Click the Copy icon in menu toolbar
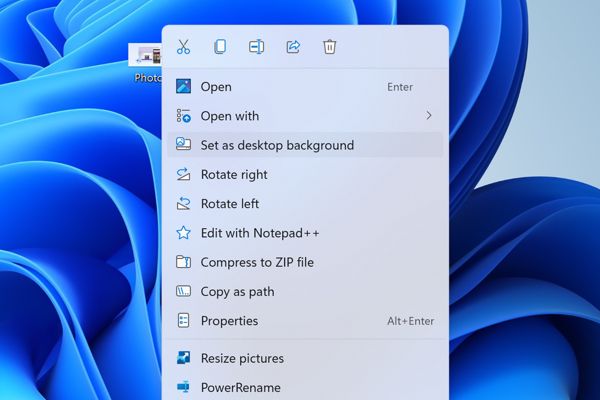600x400 pixels. (x=220, y=47)
